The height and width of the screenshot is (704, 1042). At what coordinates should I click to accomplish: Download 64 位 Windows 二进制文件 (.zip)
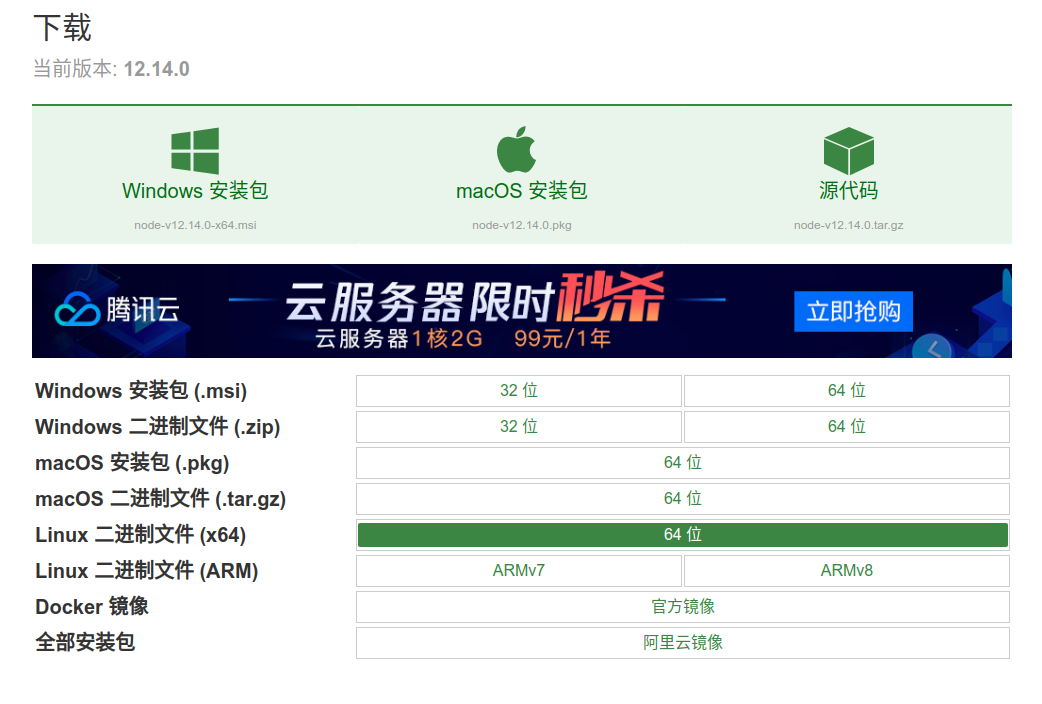pos(847,427)
